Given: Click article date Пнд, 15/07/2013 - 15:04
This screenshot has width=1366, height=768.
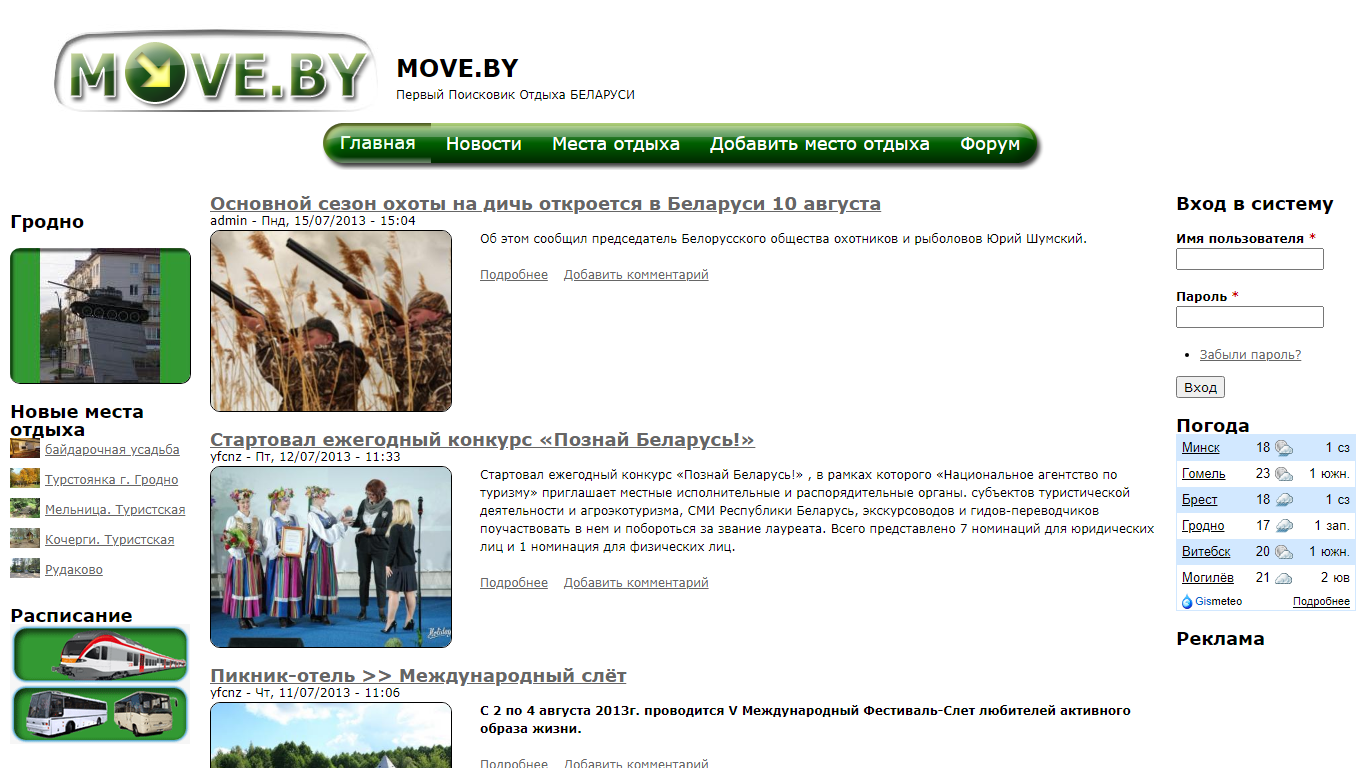Looking at the screenshot, I should [339, 221].
